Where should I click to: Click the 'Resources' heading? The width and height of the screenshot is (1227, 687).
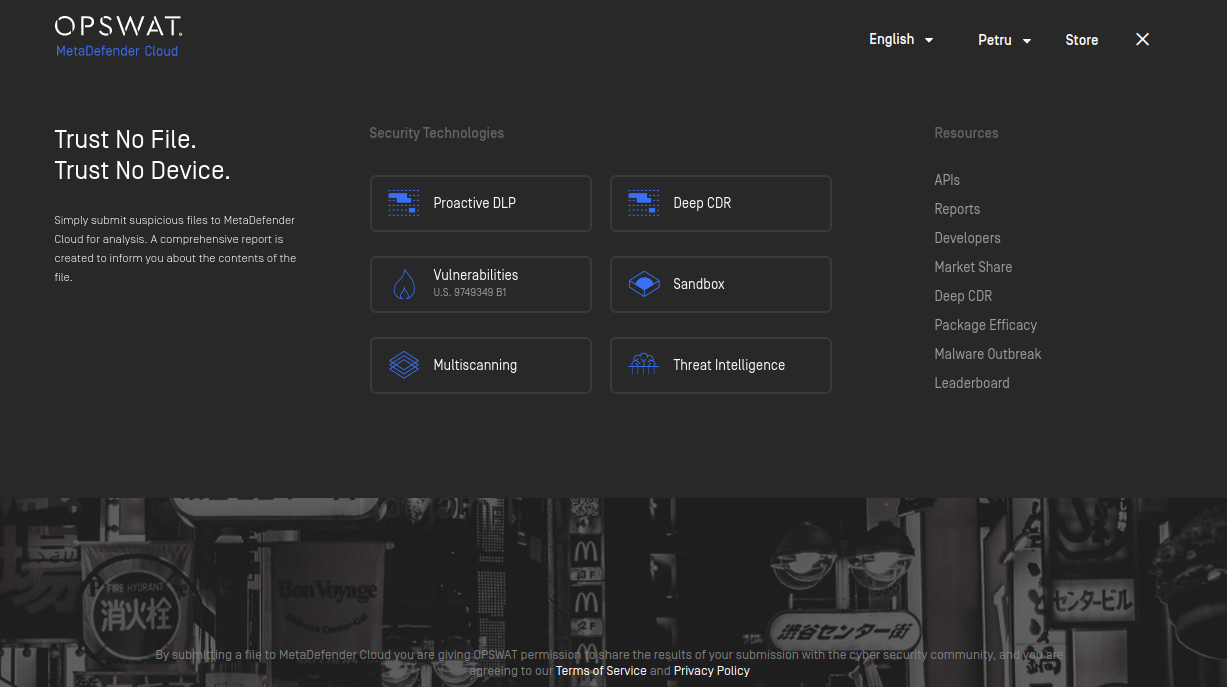(x=966, y=133)
